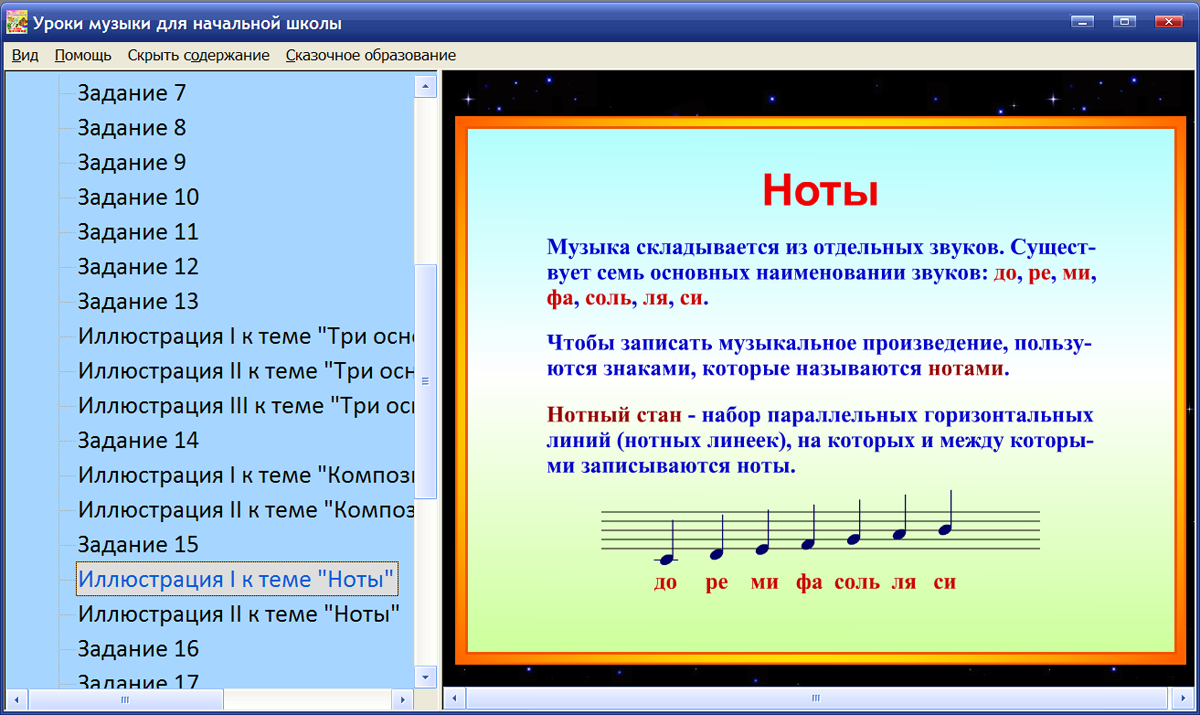Click the application icon in the title bar
Screen dimensions: 1200x715
pos(16,19)
